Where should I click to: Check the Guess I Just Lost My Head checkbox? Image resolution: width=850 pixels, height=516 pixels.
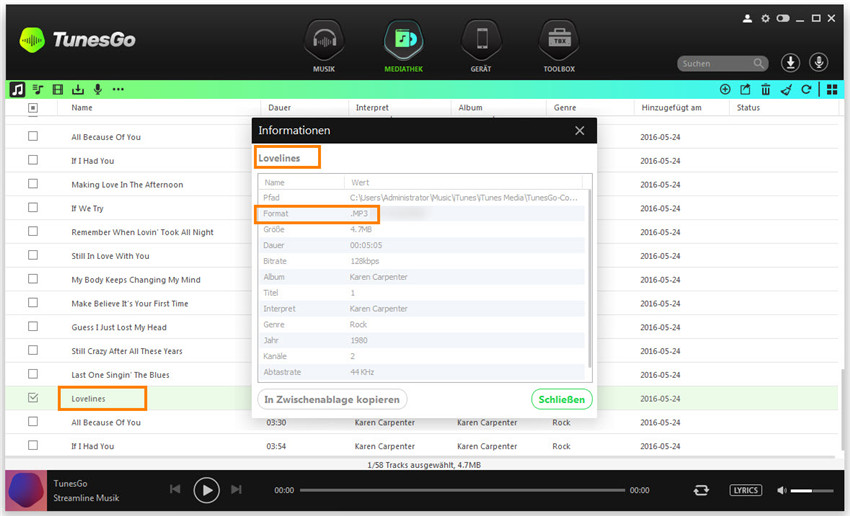click(33, 326)
